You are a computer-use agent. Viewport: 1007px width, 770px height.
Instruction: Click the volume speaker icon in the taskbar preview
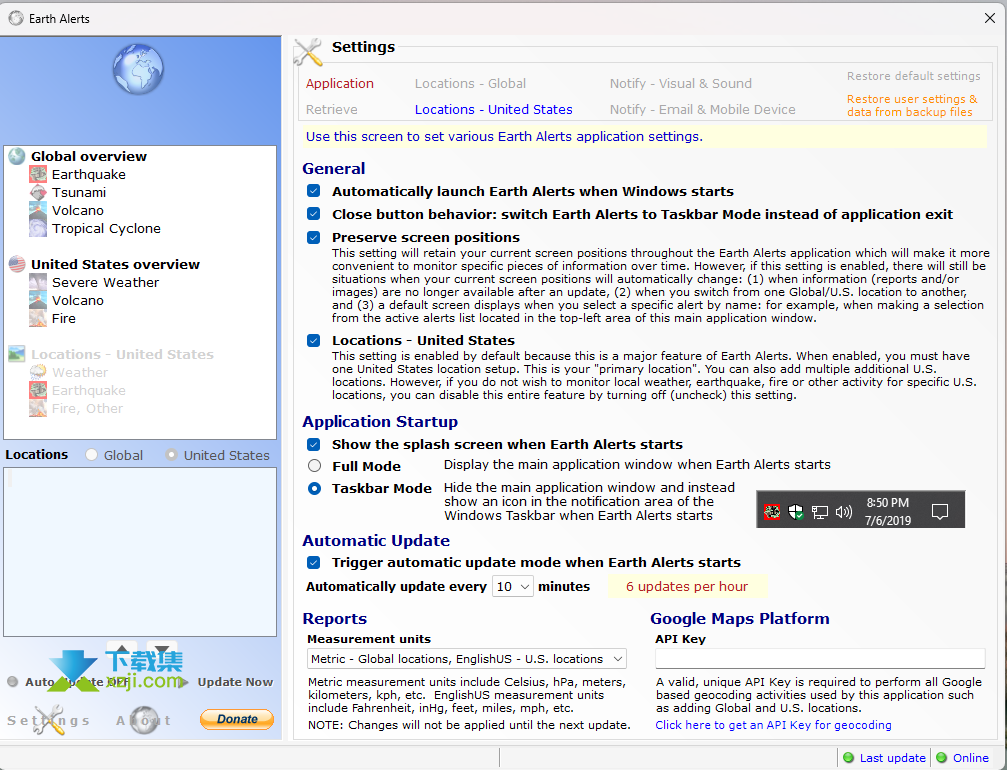pyautogui.click(x=844, y=512)
